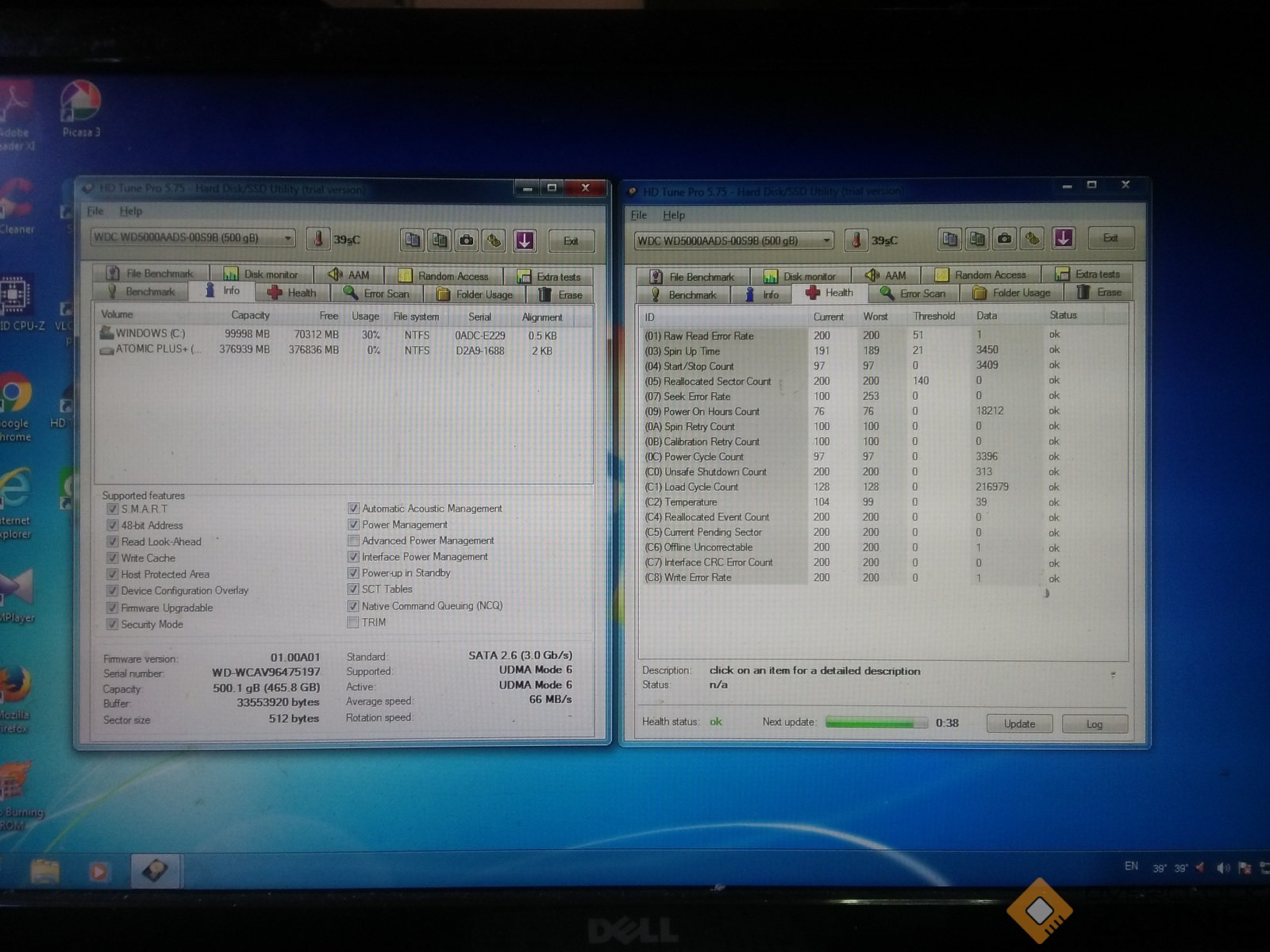This screenshot has height=952, width=1270.
Task: Select the ATOMIC PLUS+ volume row
Action: pos(344,350)
